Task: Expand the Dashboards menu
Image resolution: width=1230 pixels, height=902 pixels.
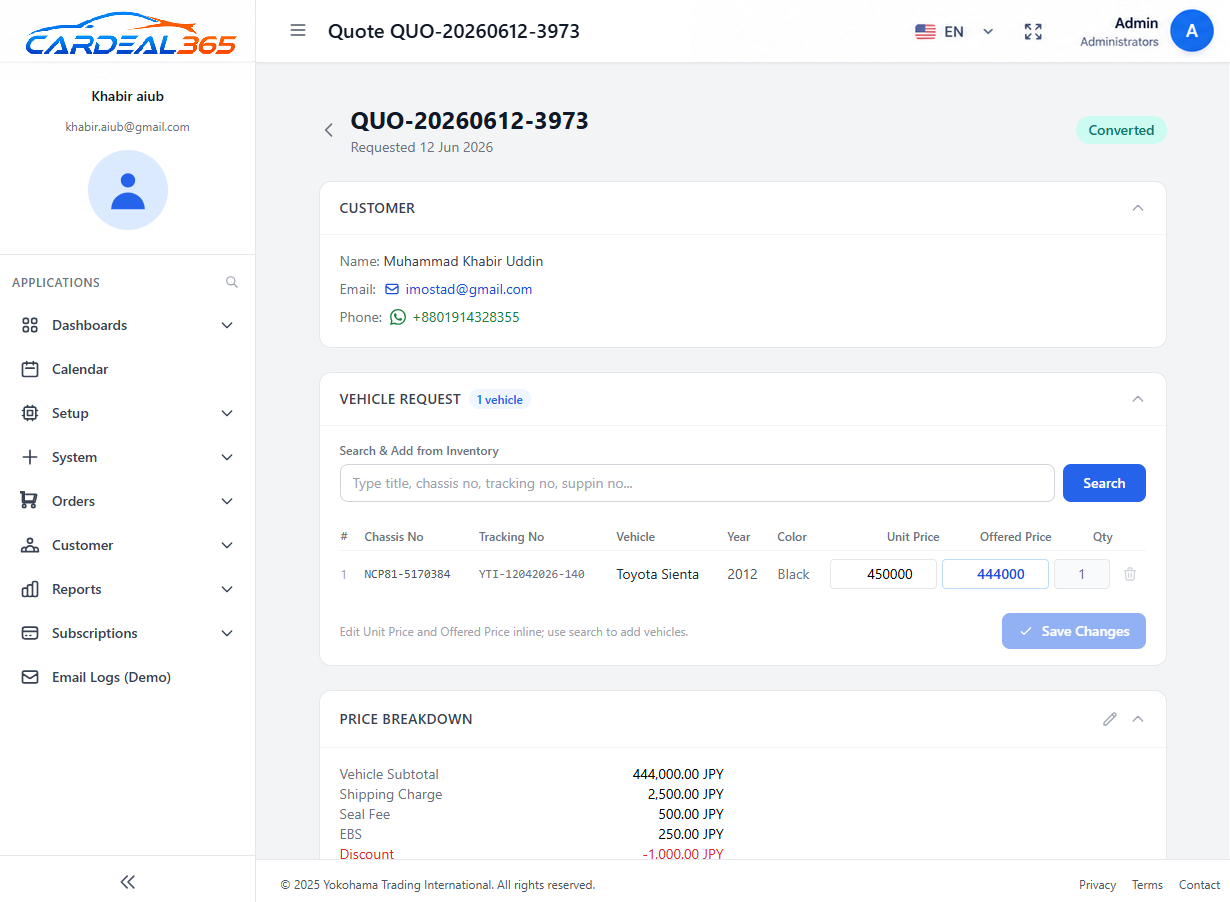Action: tap(127, 325)
